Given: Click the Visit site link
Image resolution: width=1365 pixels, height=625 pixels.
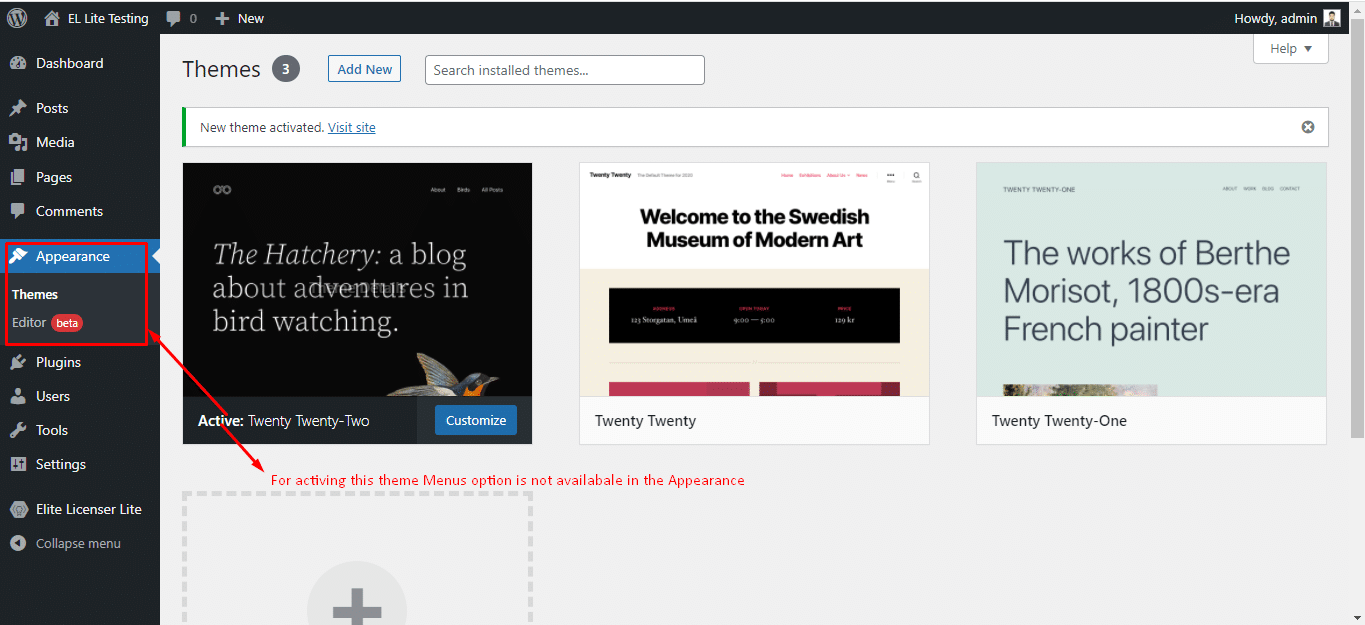Looking at the screenshot, I should 351,127.
